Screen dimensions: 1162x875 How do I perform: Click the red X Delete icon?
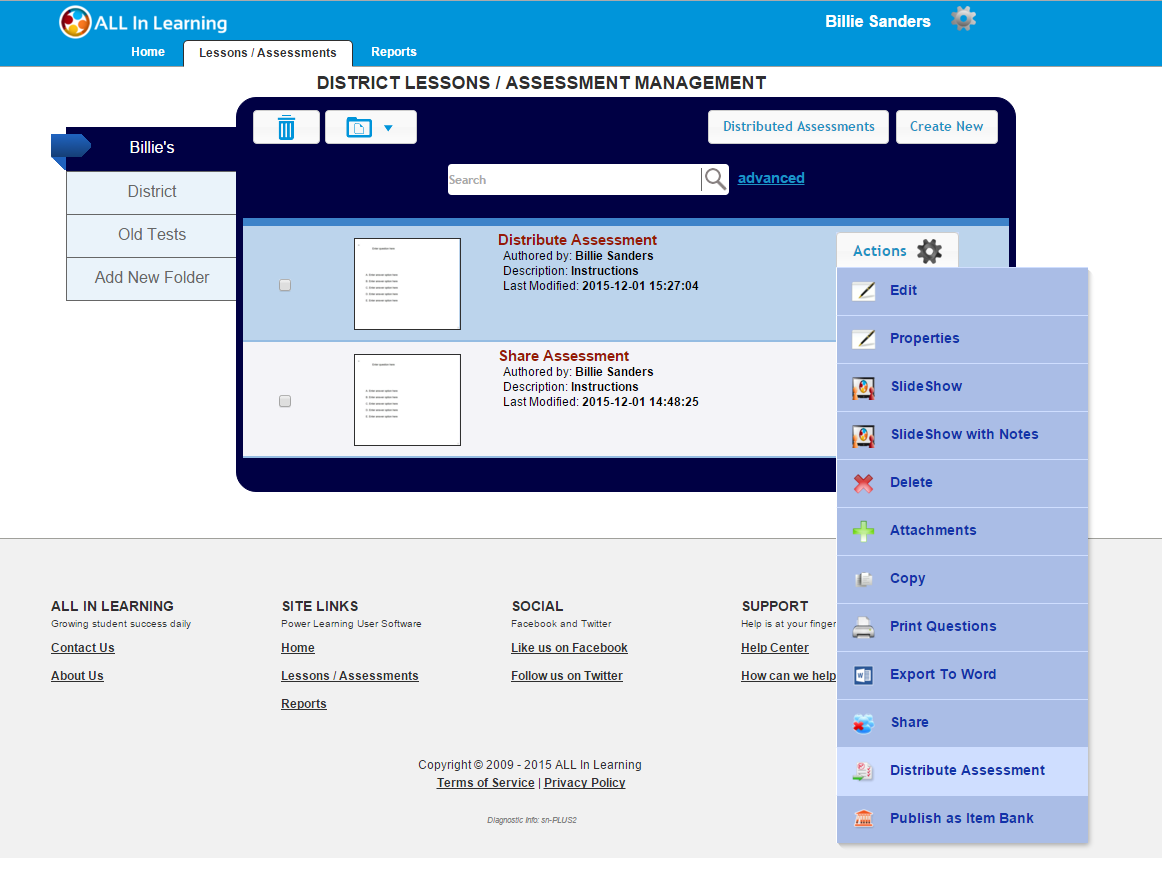click(x=863, y=483)
